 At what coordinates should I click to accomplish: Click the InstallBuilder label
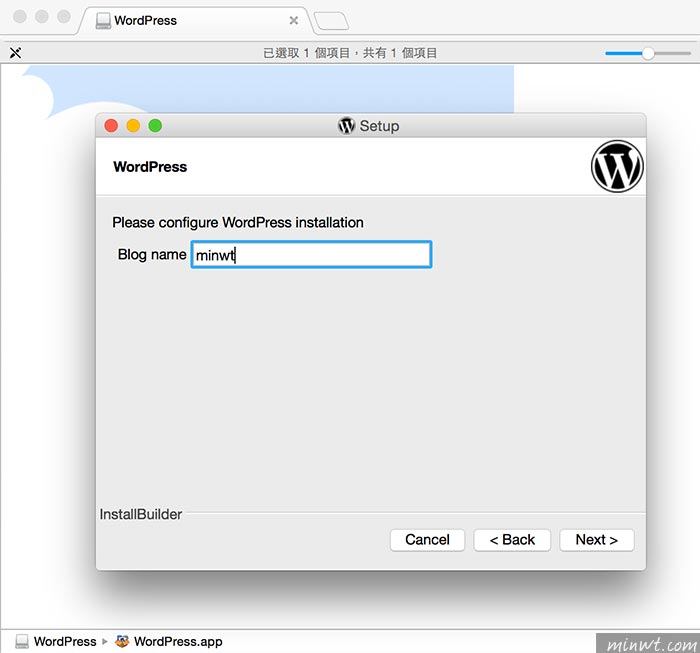141,514
